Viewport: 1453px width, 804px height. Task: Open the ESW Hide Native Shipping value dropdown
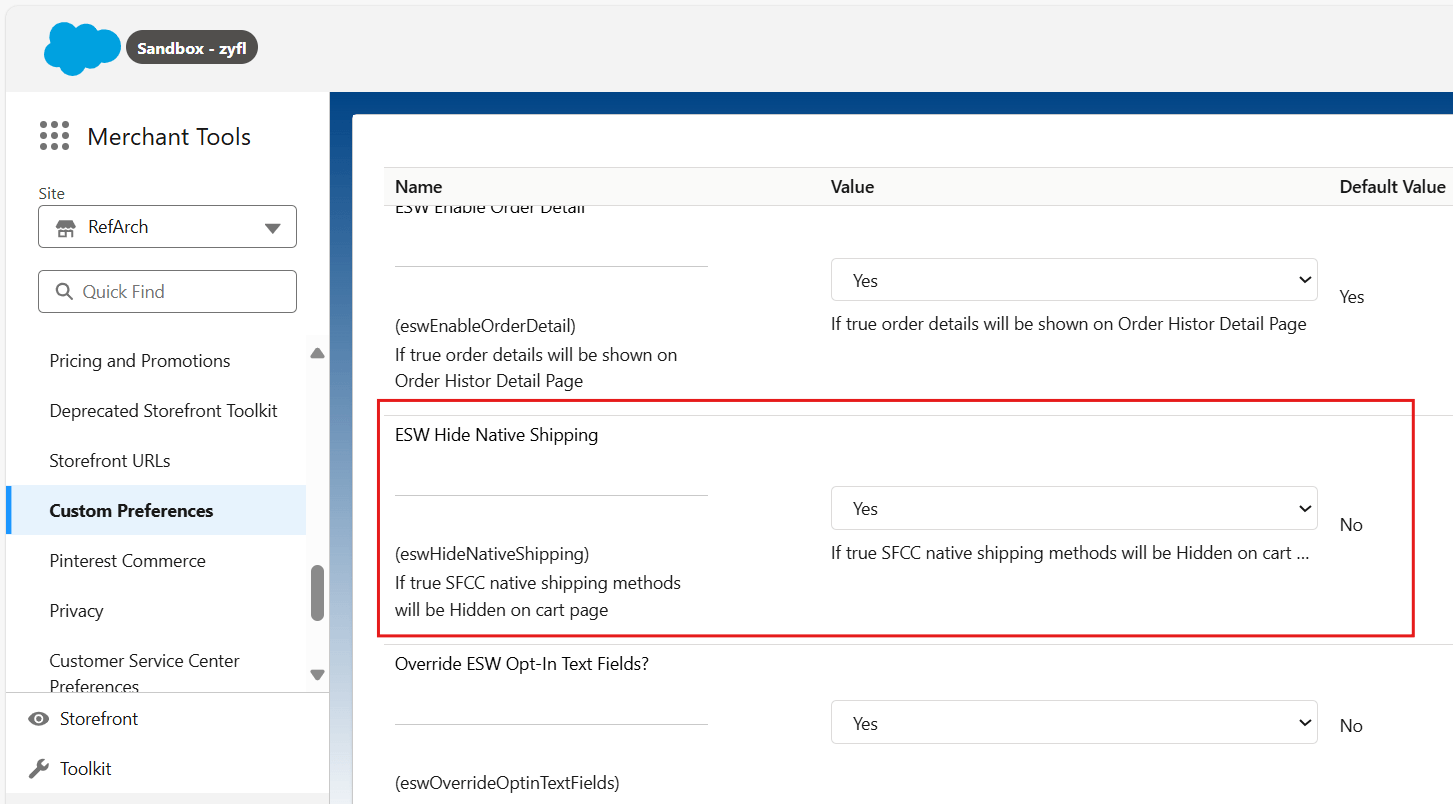(x=1074, y=509)
